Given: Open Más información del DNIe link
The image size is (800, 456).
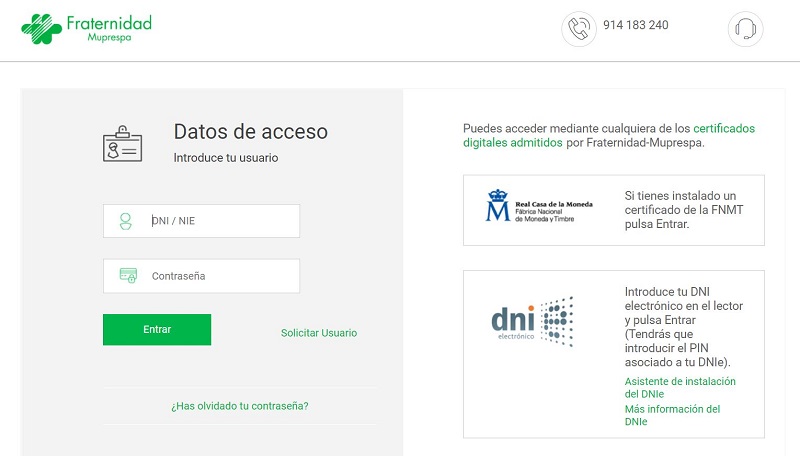Looking at the screenshot, I should pos(672,415).
